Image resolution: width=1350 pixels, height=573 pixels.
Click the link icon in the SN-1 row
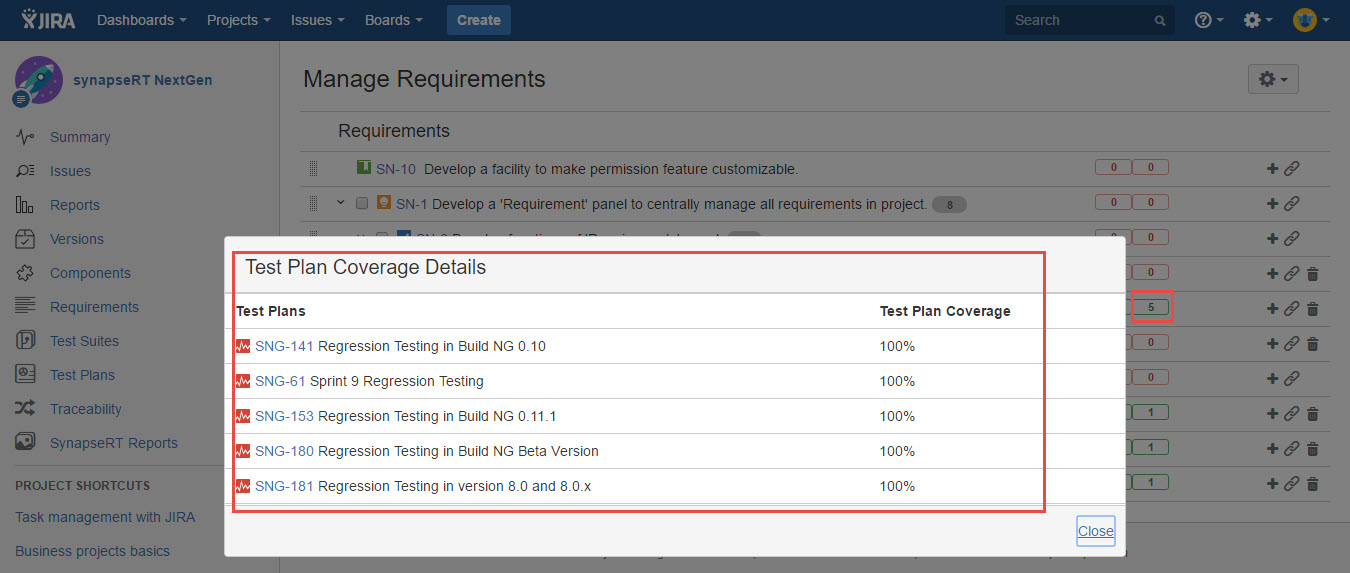click(1291, 204)
